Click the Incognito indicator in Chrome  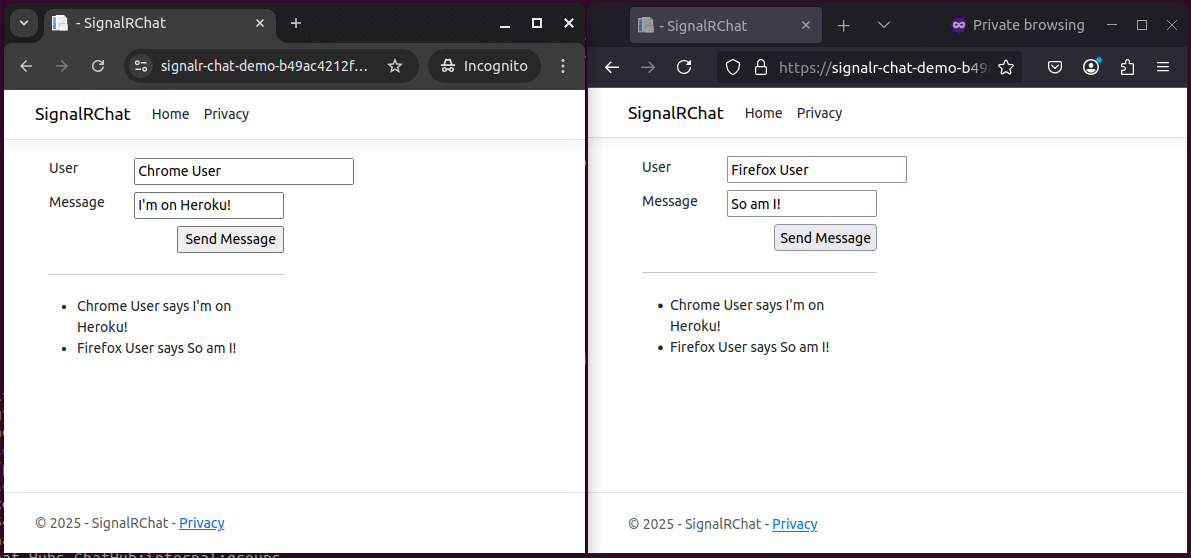tap(485, 66)
